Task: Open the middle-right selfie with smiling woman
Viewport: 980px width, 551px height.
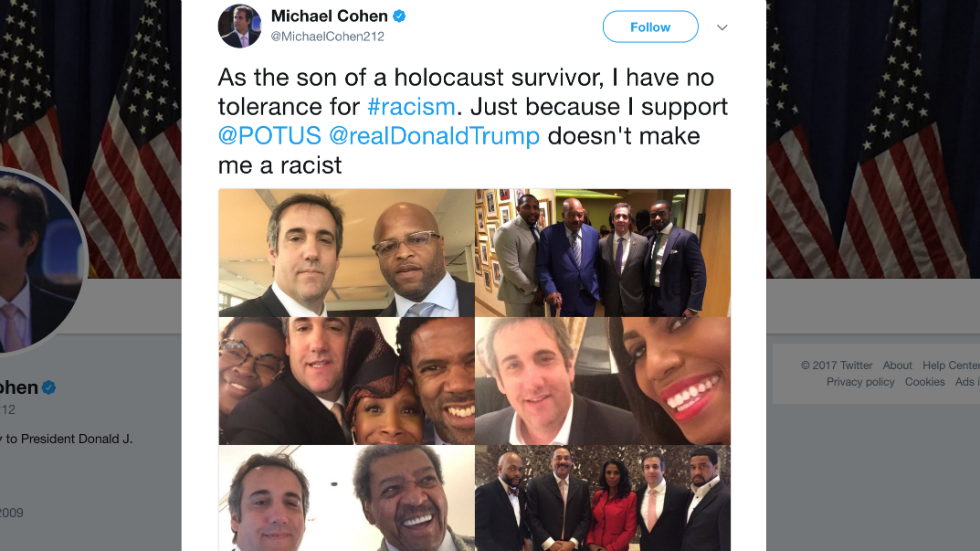Action: [602, 381]
